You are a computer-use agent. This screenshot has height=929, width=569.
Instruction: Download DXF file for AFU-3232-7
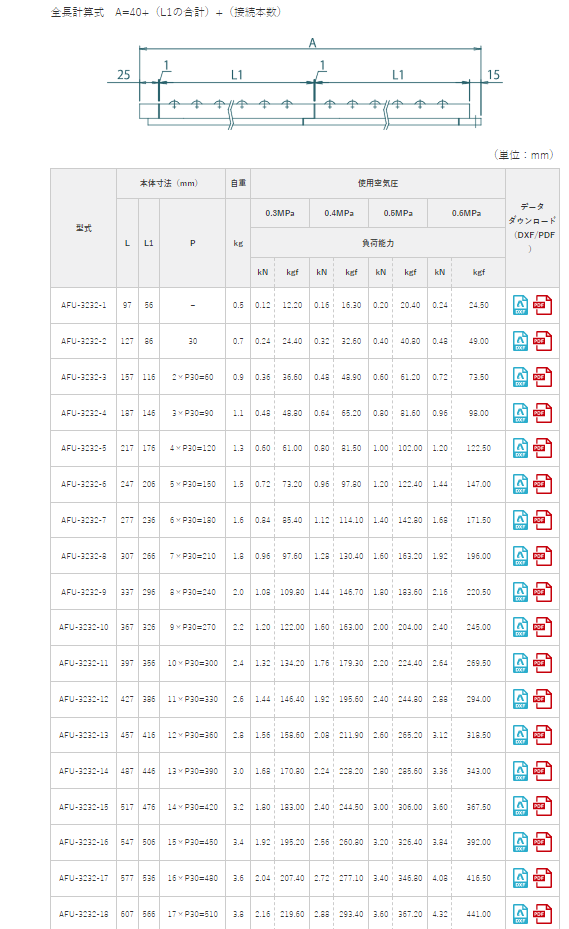click(x=520, y=520)
